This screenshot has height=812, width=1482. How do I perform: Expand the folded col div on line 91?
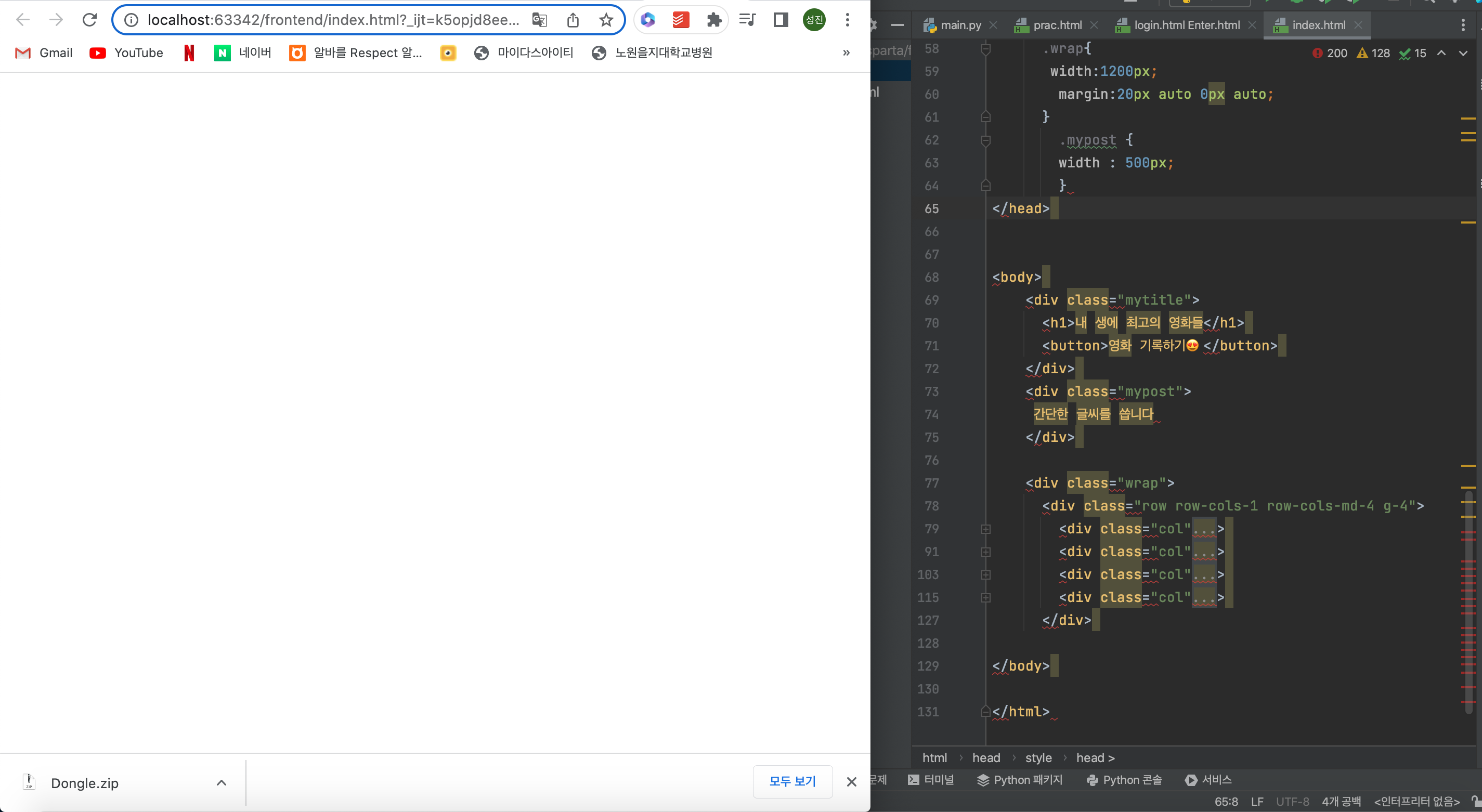coord(985,552)
